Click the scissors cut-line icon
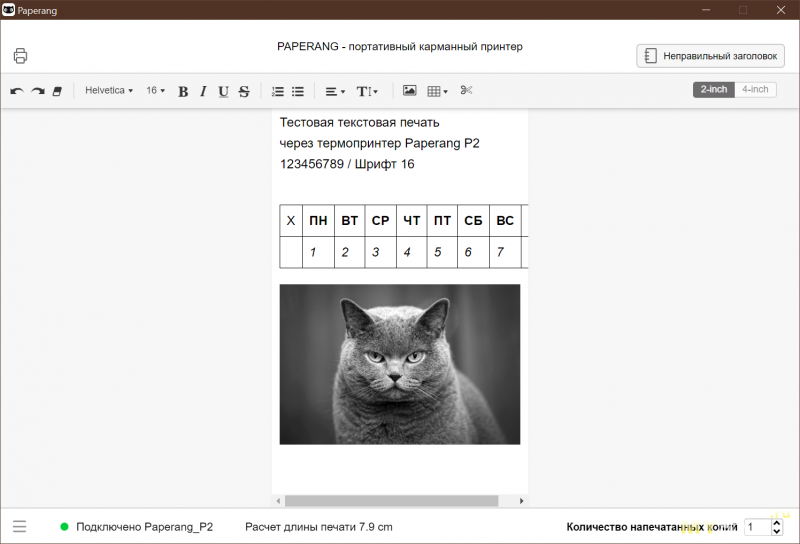The image size is (800, 544). (x=466, y=90)
